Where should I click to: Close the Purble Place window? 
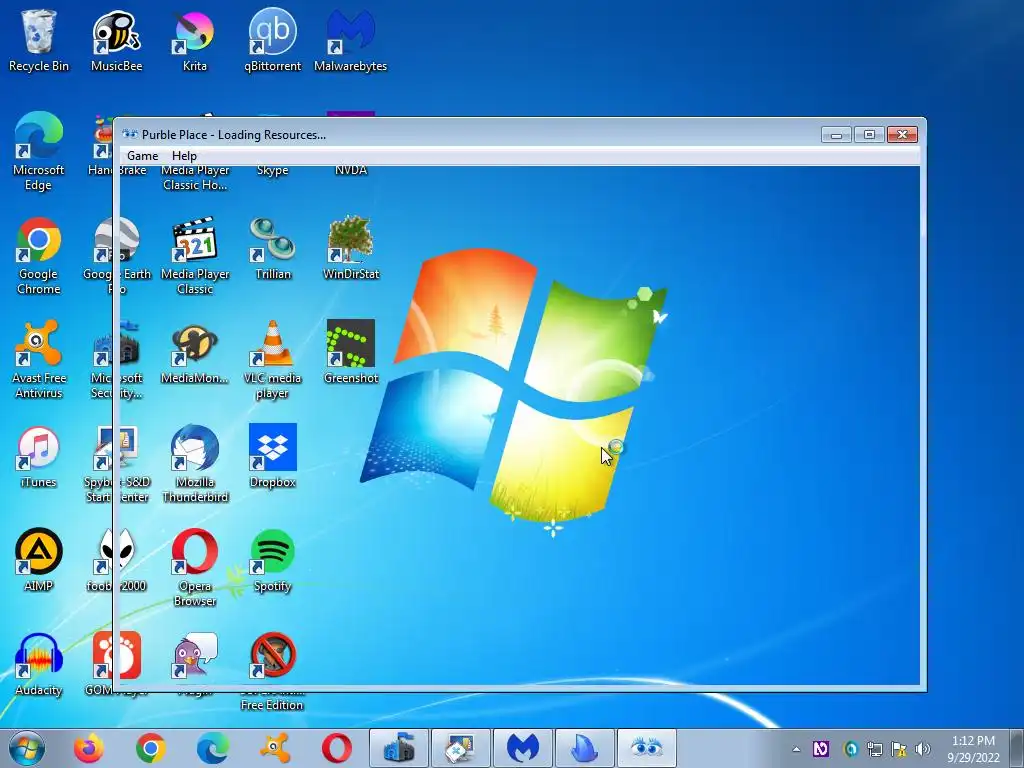(903, 135)
